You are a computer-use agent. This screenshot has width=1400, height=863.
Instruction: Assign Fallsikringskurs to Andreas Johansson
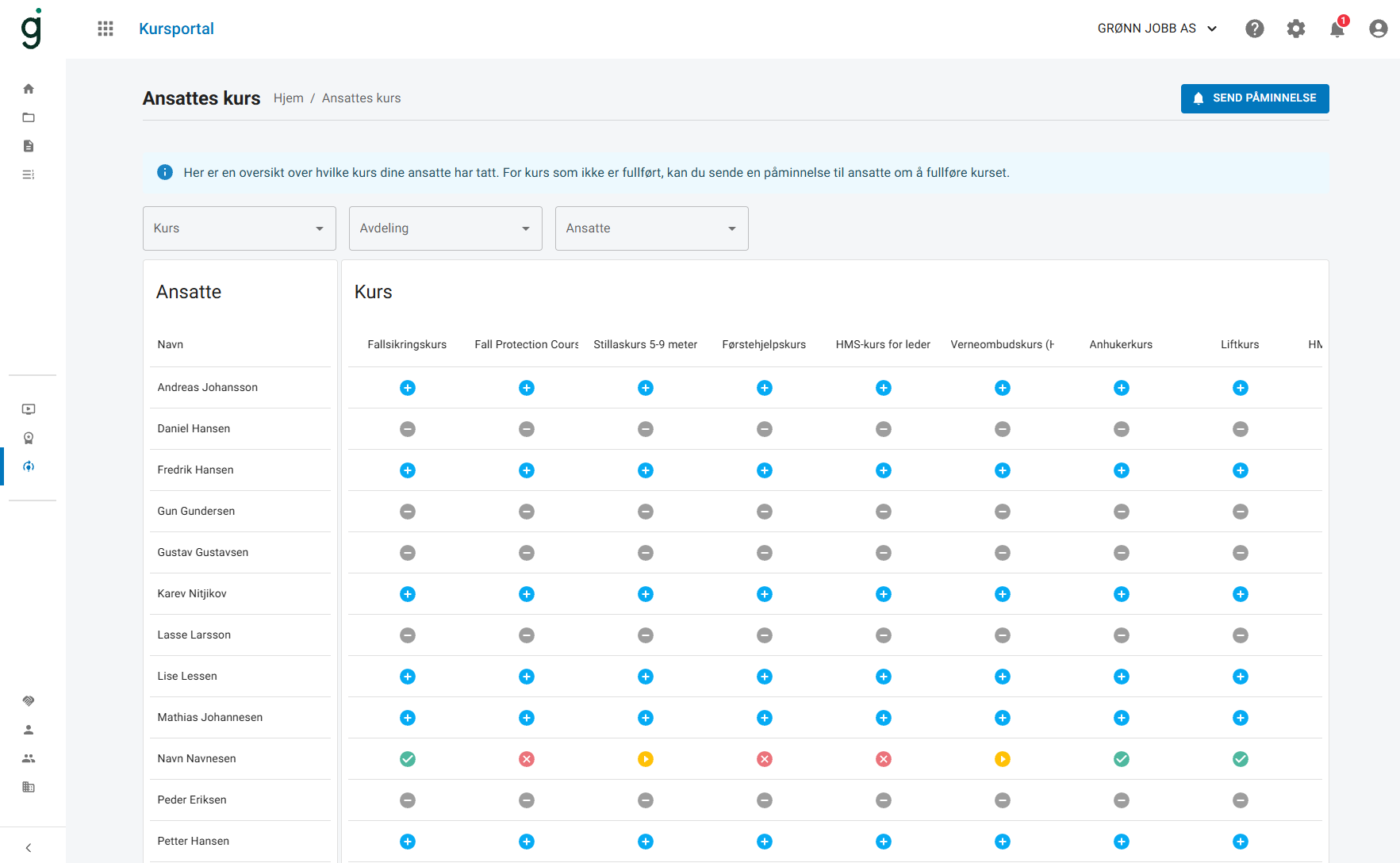408,388
